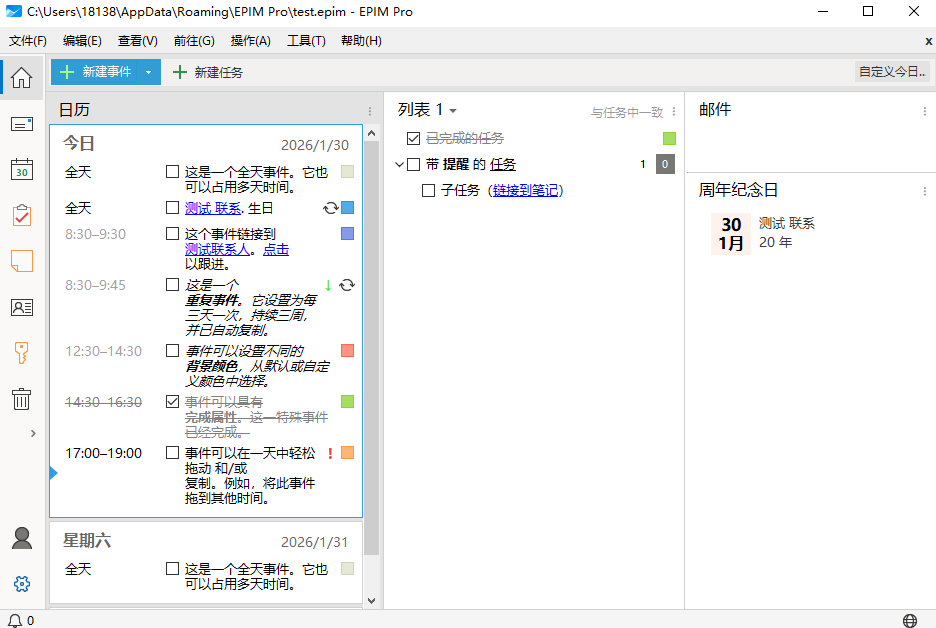Open the Home (today) view in sidebar
936x628 pixels.
click(x=21, y=78)
